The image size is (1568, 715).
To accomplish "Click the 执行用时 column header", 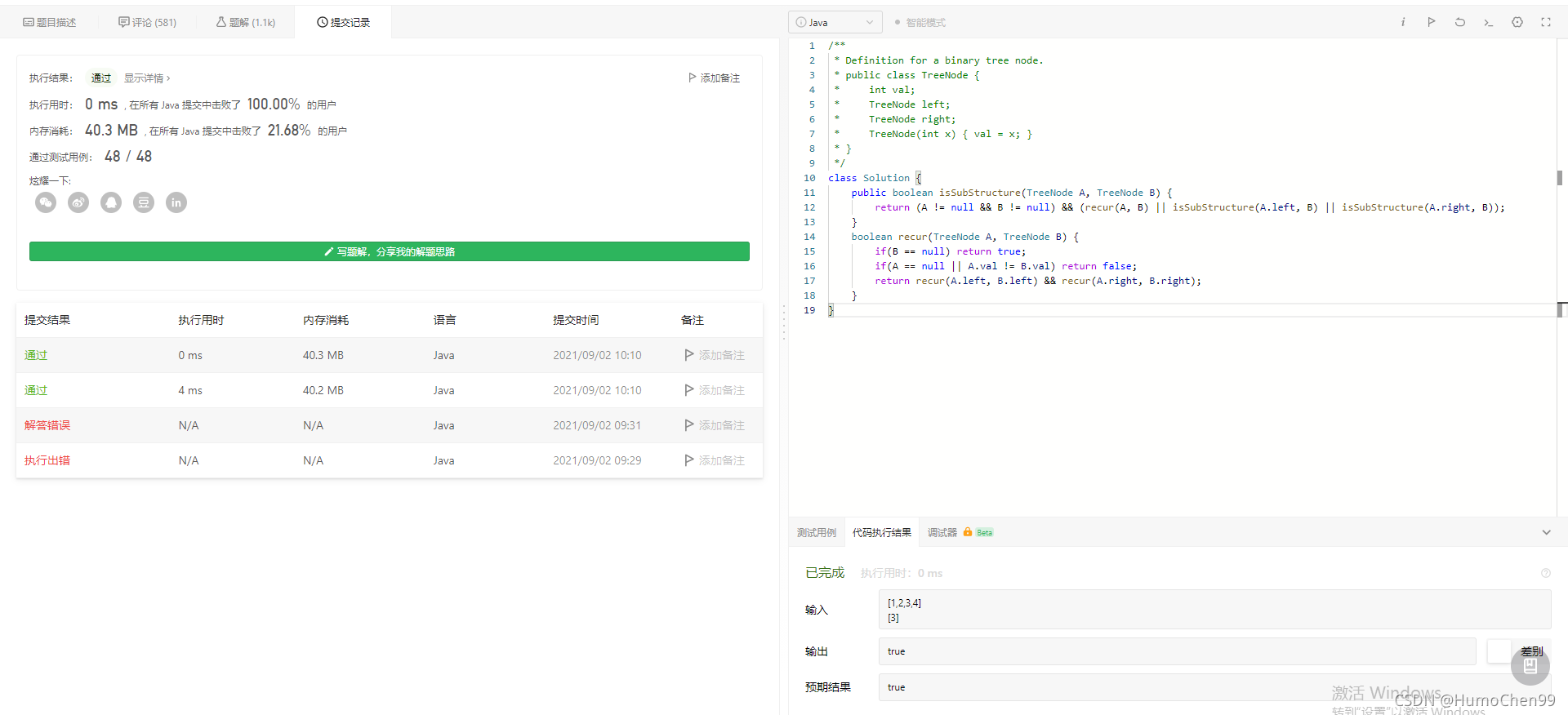I will [x=201, y=320].
